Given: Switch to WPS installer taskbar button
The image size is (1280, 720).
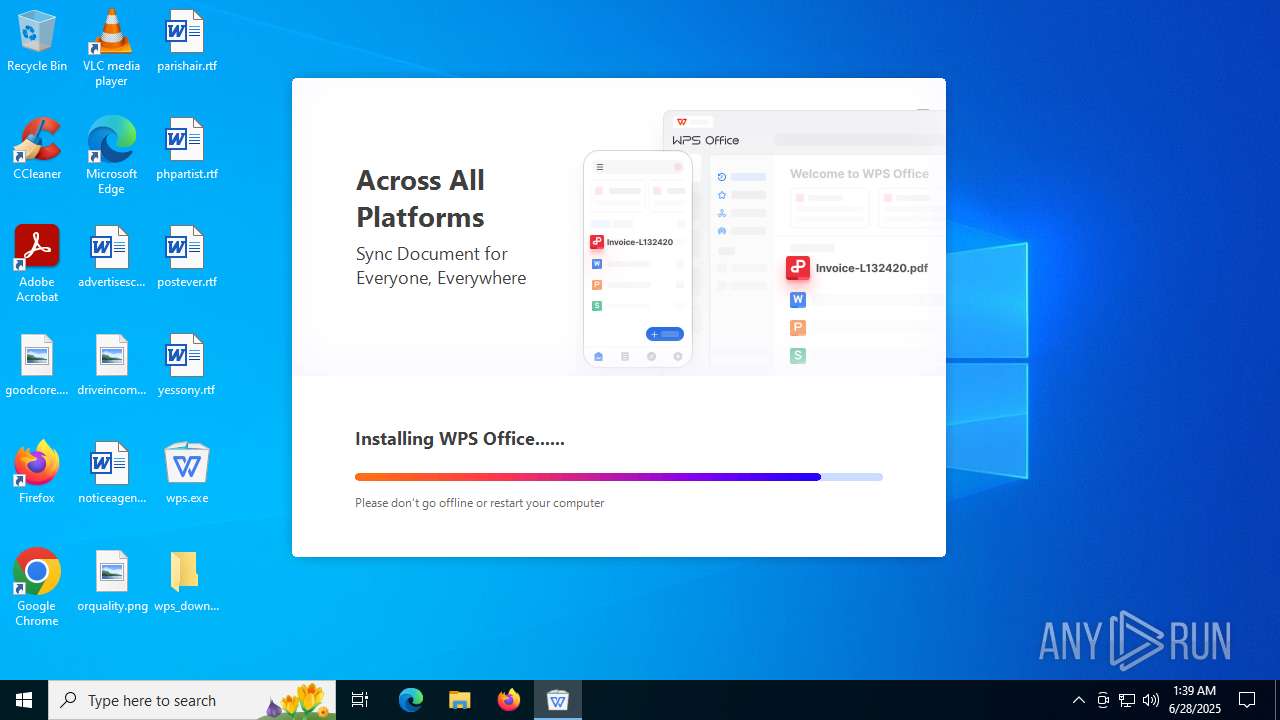Looking at the screenshot, I should (558, 700).
